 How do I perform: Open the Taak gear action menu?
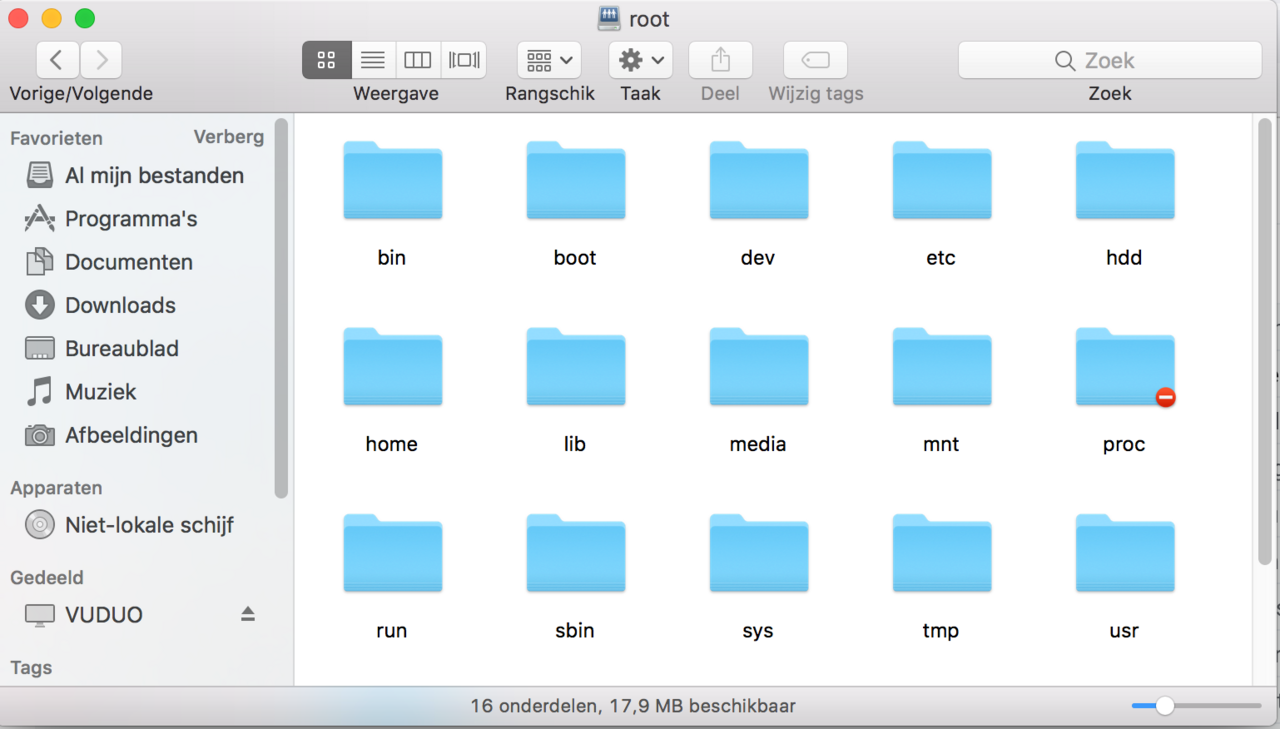coord(640,60)
